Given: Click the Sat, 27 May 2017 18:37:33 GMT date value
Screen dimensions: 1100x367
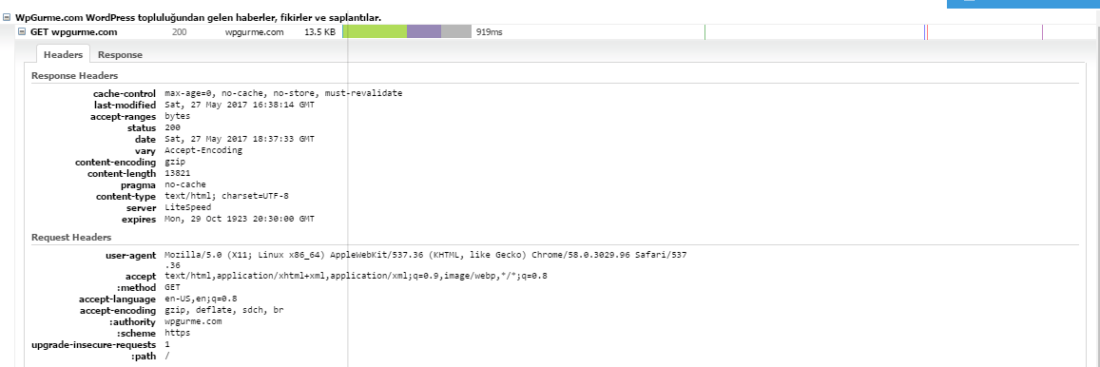Looking at the screenshot, I should pos(239,140).
